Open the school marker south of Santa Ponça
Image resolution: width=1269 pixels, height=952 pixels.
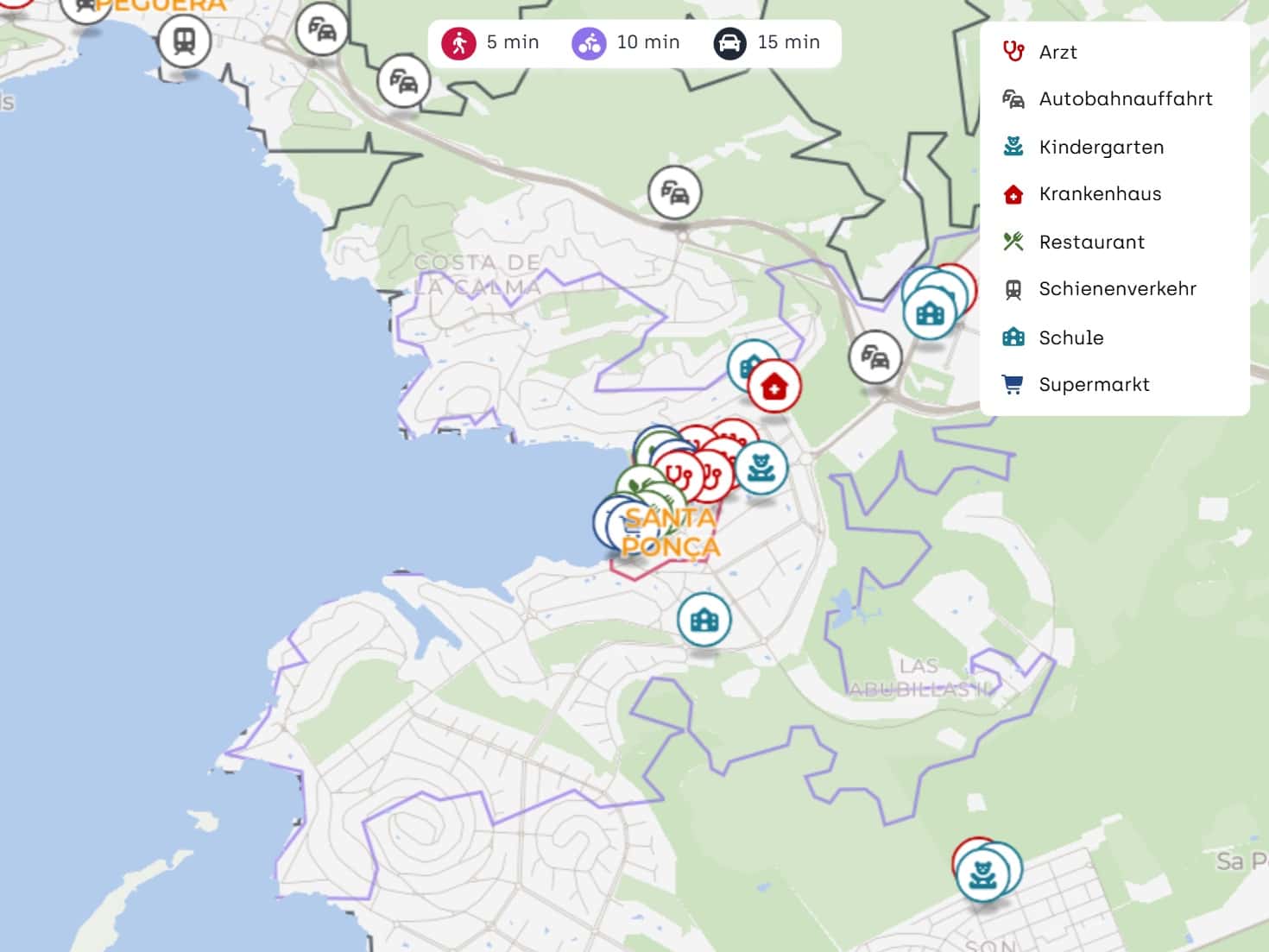[704, 619]
